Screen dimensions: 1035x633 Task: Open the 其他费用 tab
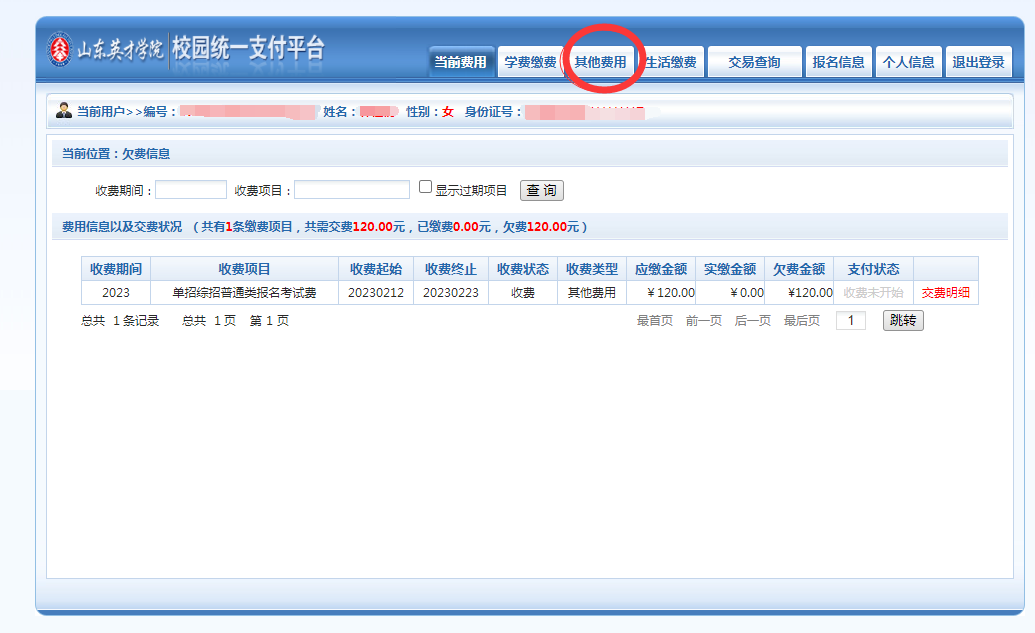click(x=600, y=62)
